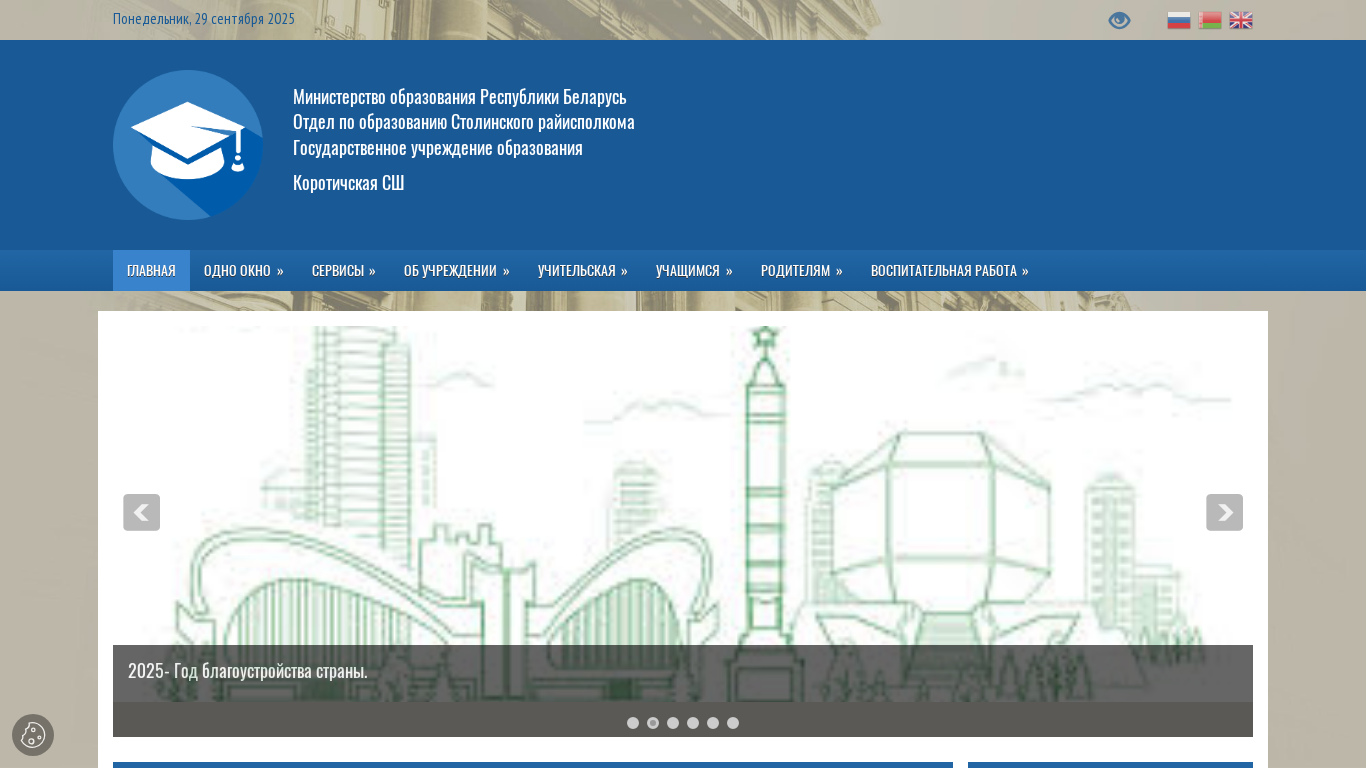The image size is (1366, 768).
Task: Select the first slider dot
Action: (633, 723)
